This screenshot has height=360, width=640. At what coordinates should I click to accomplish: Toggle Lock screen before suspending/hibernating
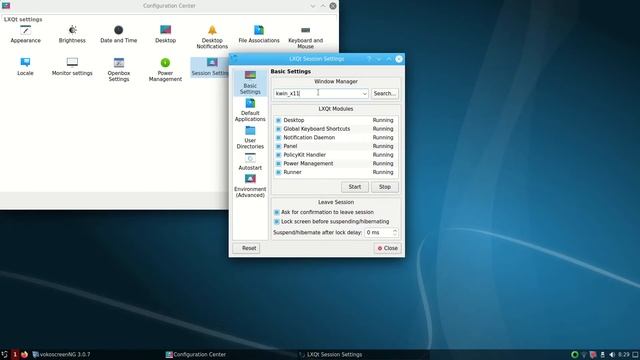click(x=277, y=222)
